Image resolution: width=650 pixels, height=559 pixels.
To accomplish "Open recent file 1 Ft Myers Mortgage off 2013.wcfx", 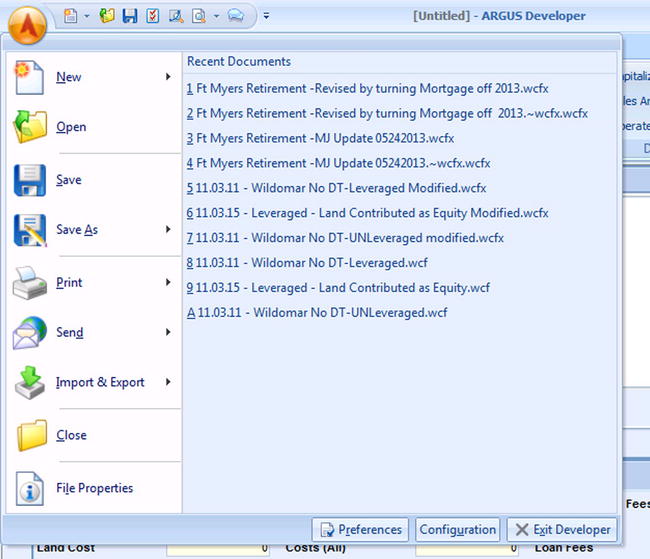I will 367,88.
